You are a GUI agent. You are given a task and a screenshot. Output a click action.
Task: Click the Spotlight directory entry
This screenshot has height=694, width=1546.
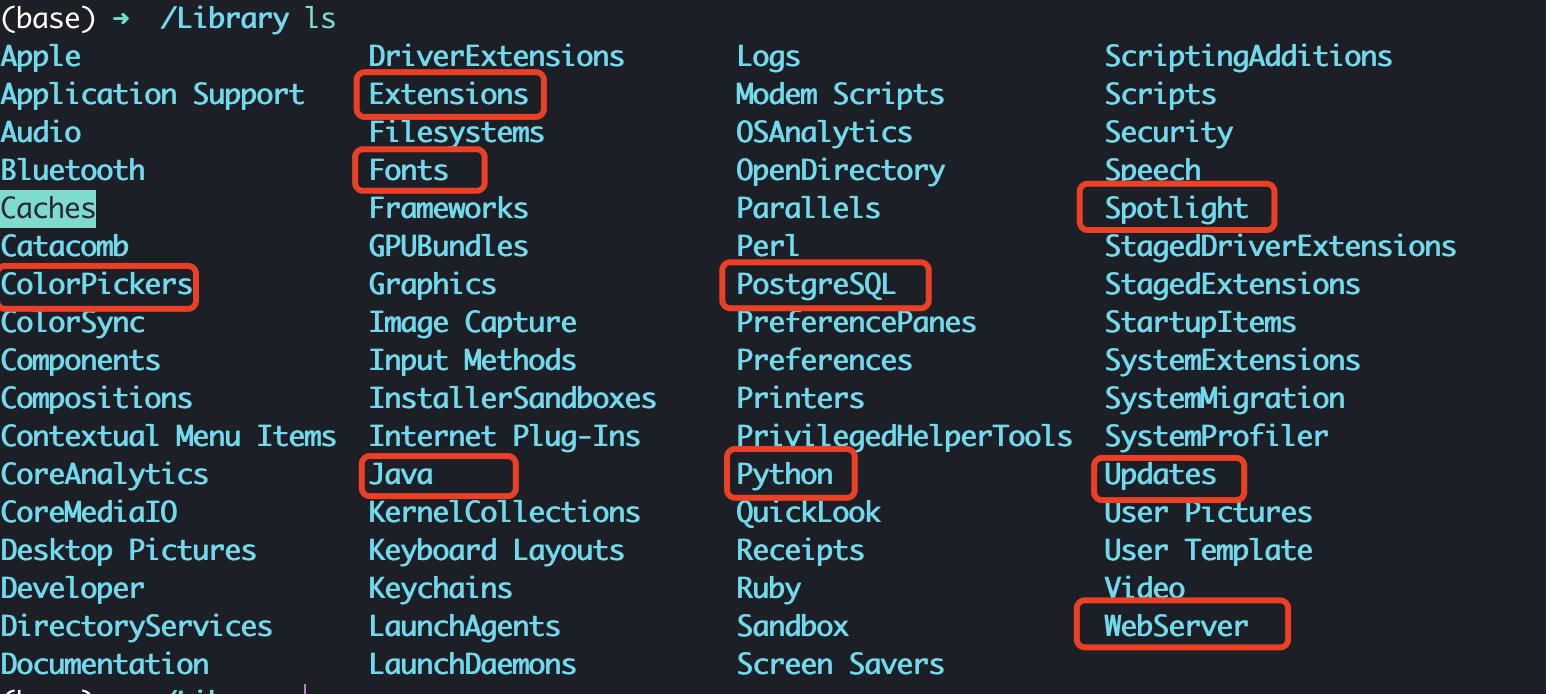coord(1176,209)
